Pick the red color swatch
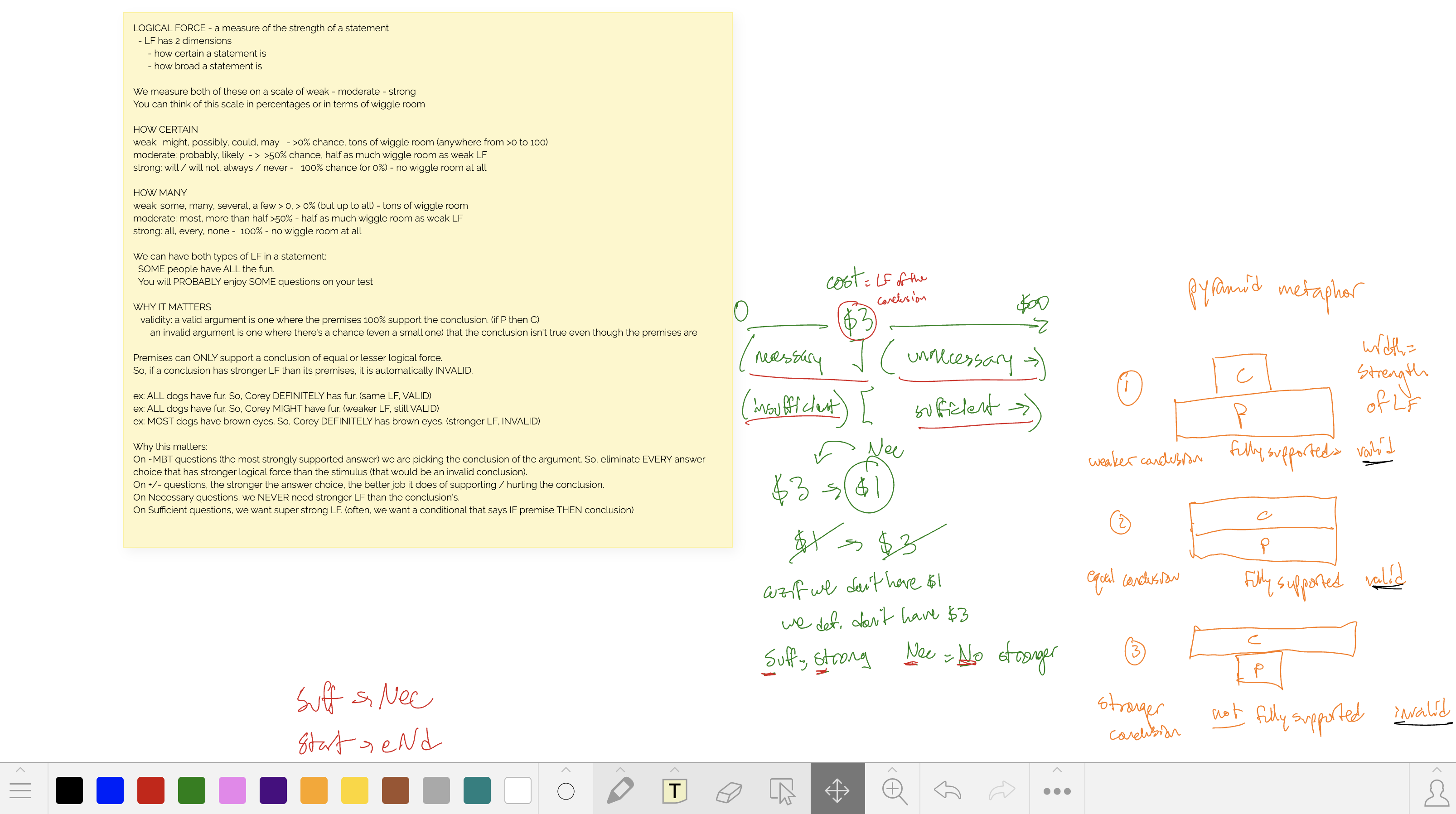This screenshot has width=1456, height=814. (x=150, y=790)
